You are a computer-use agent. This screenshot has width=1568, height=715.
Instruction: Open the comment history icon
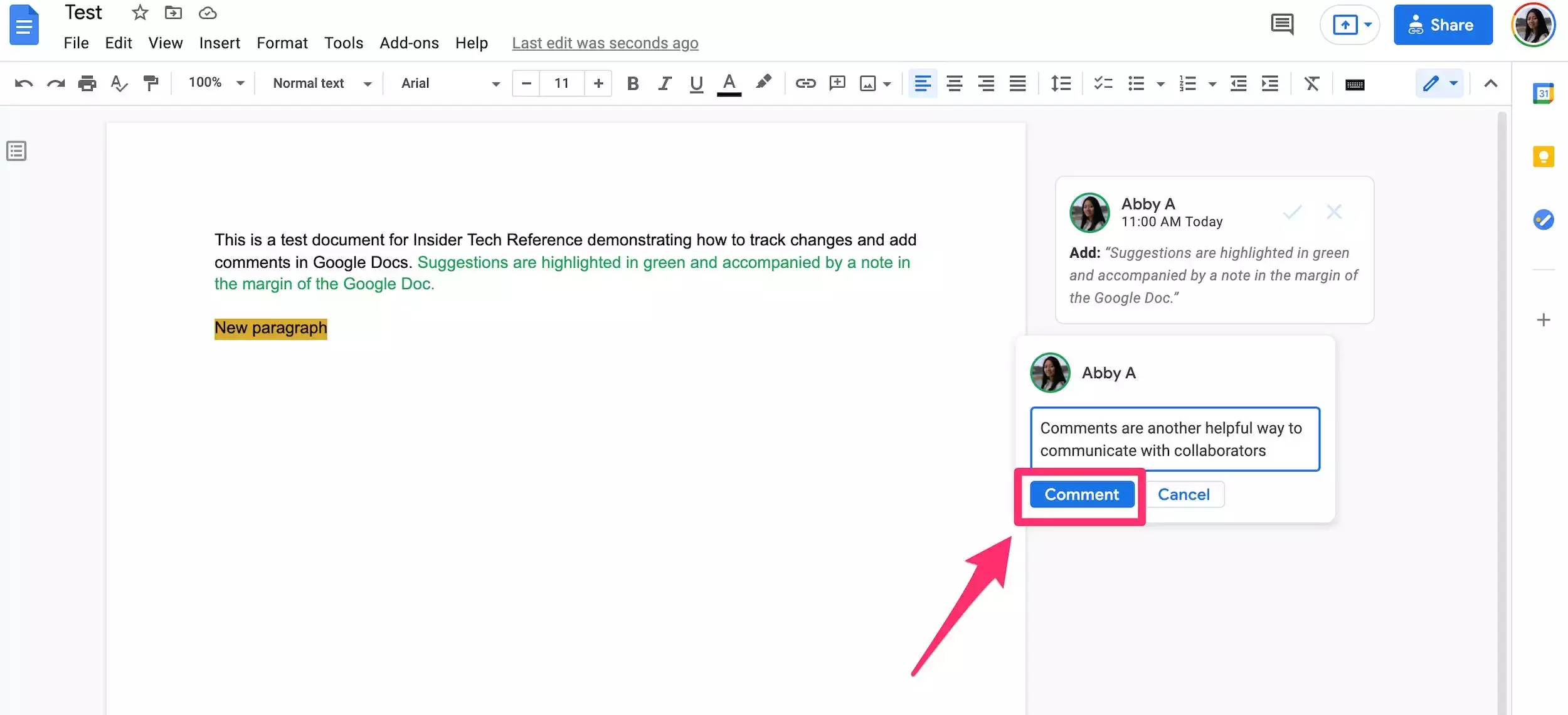(1282, 25)
